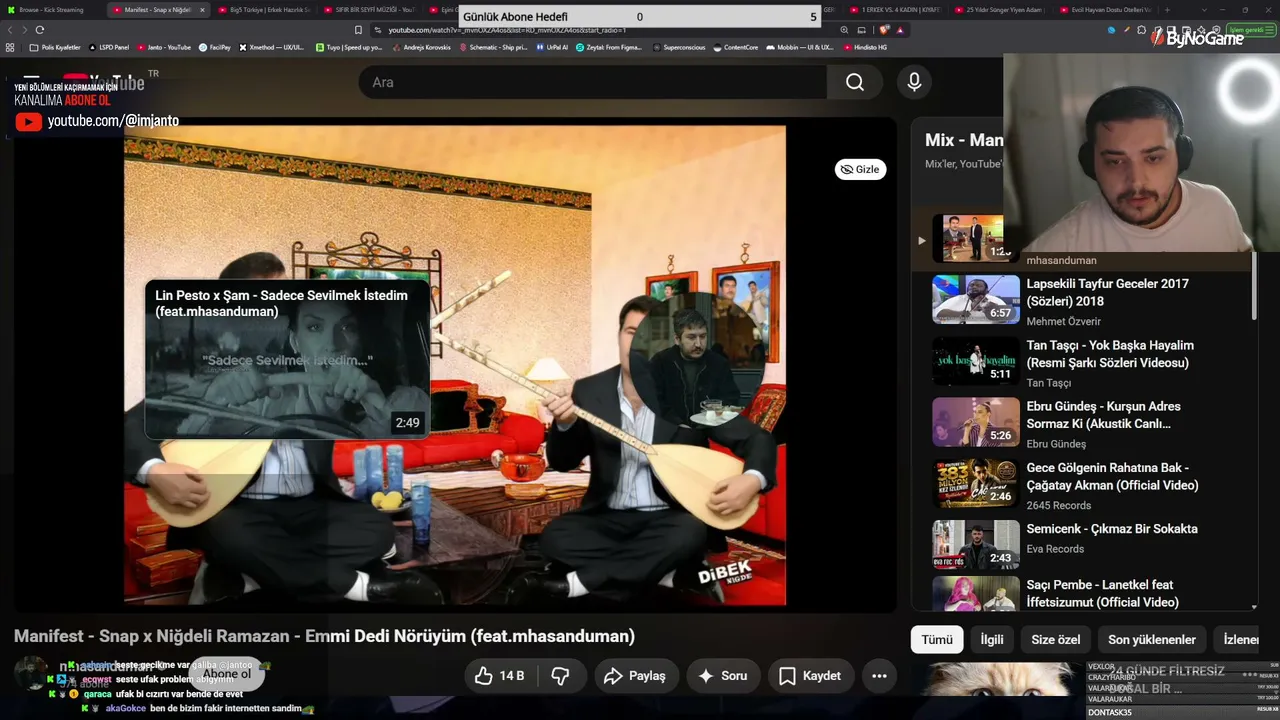Image resolution: width=1280 pixels, height=720 pixels.
Task: Open more actions three-dot menu
Action: (879, 676)
